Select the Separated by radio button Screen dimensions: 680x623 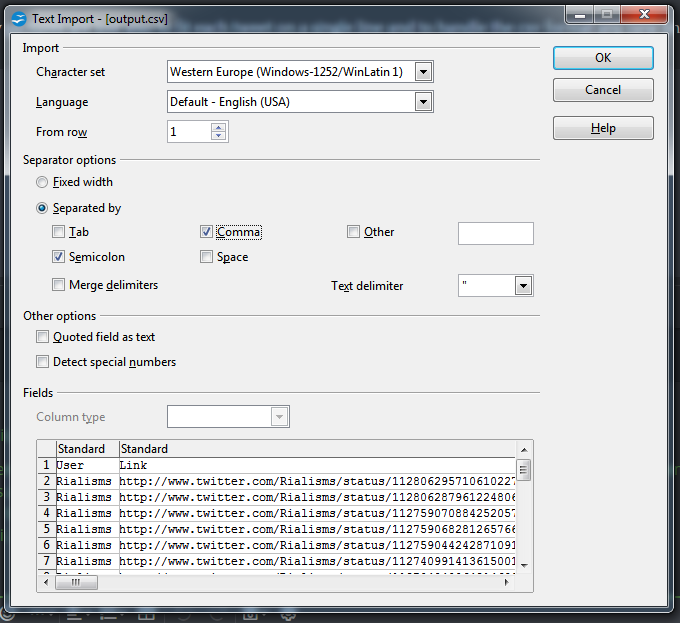click(x=42, y=209)
